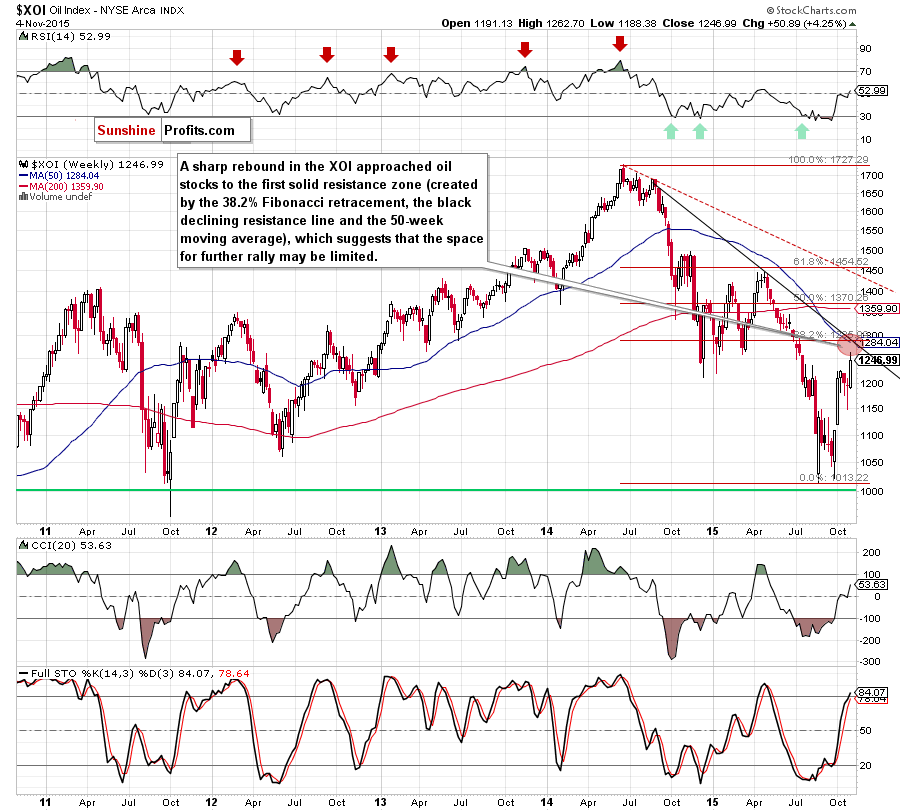This screenshot has width=900, height=811.
Task: Click the Low value 1188.38
Action: pos(637,24)
